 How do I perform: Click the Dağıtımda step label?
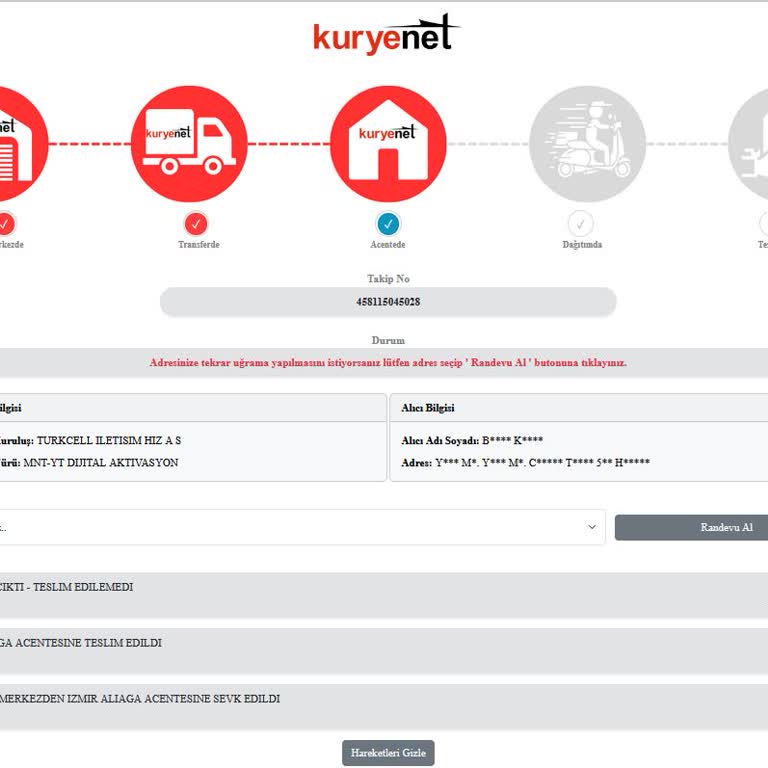click(x=582, y=244)
